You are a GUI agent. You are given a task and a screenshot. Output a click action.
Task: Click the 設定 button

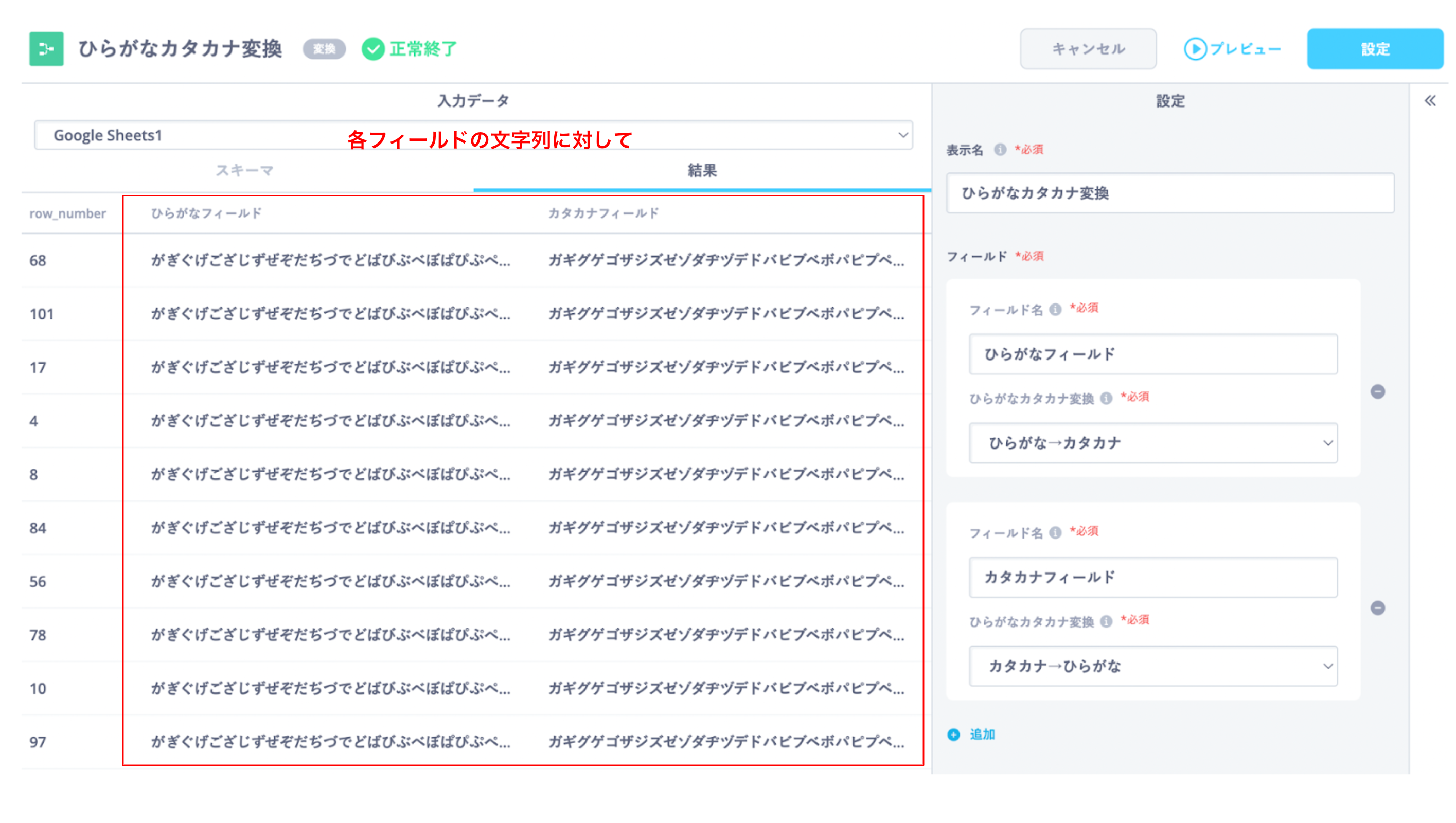(1376, 50)
